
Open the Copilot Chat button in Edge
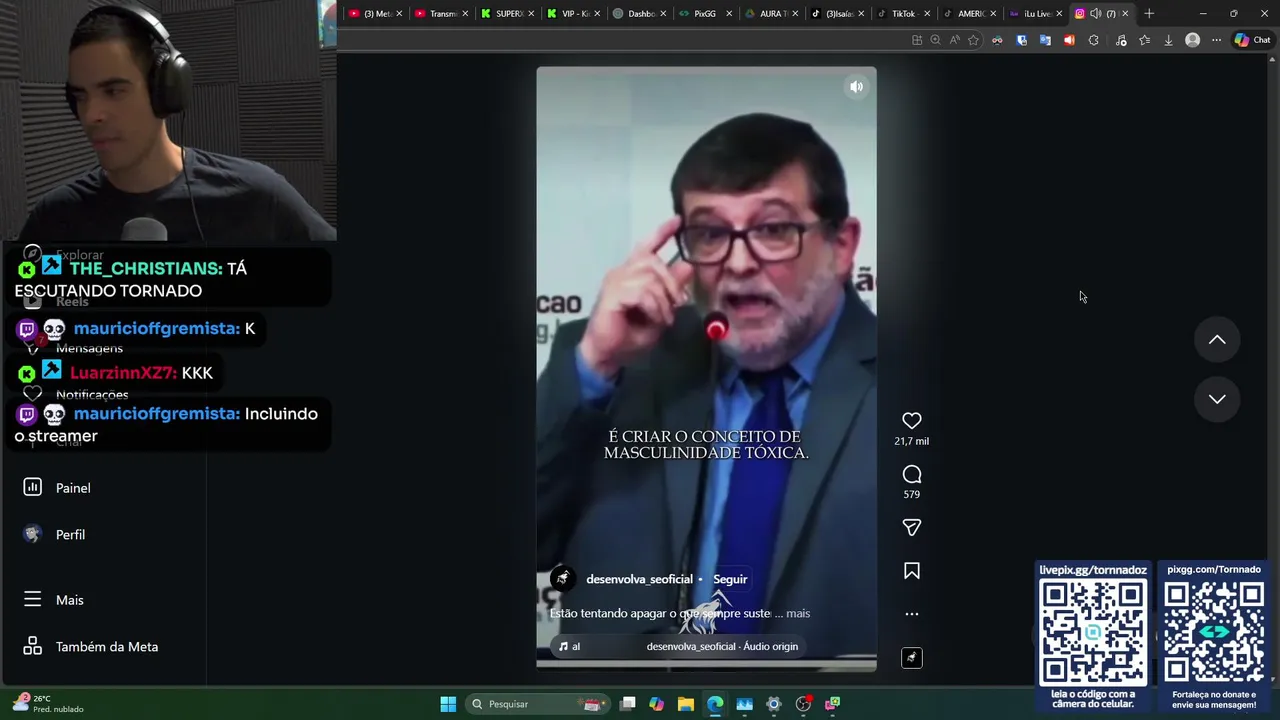[1253, 40]
